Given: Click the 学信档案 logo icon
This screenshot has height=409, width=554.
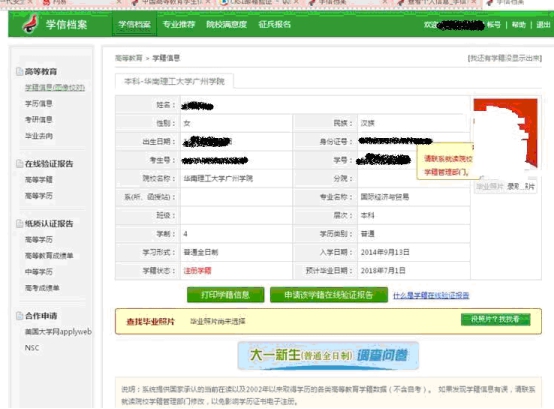Looking at the screenshot, I should click(x=30, y=24).
